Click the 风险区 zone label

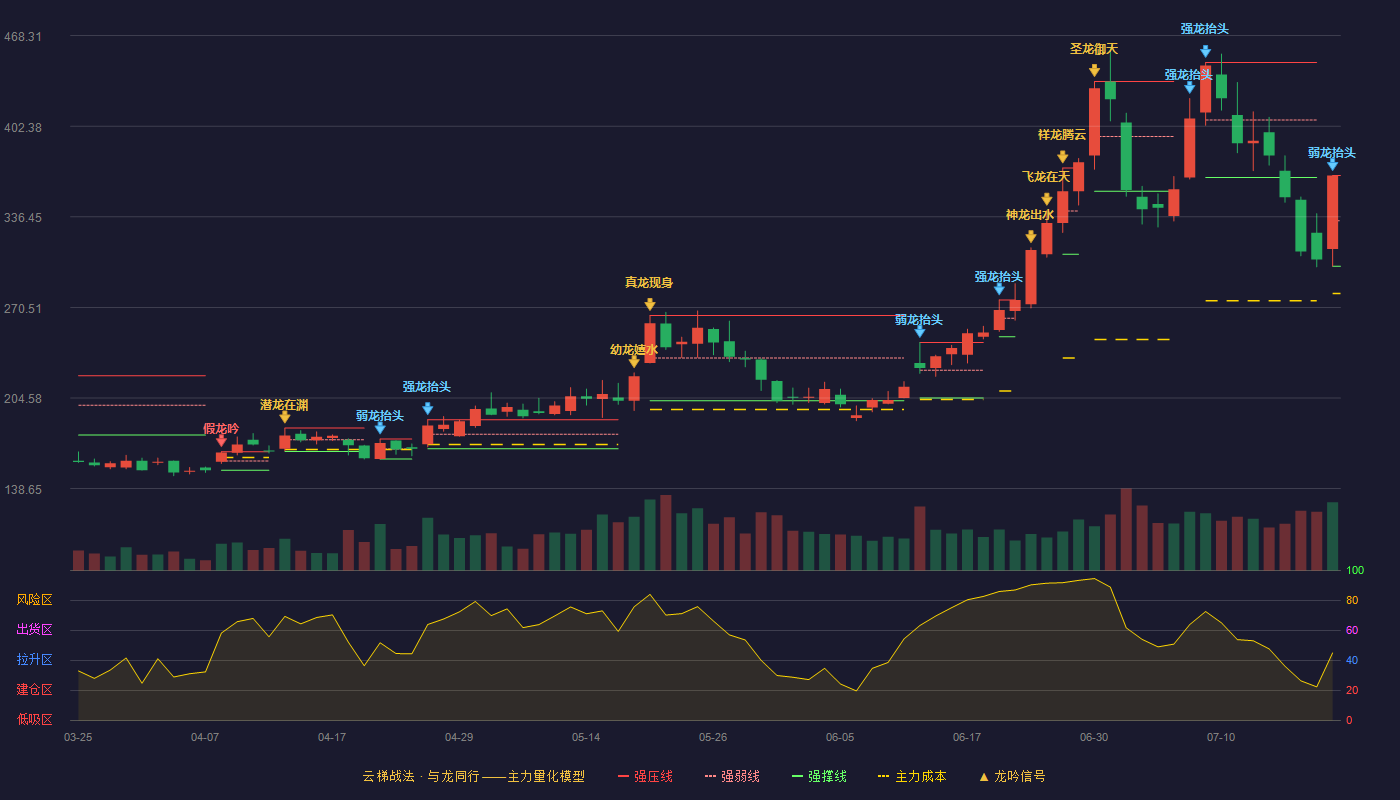click(x=34, y=600)
